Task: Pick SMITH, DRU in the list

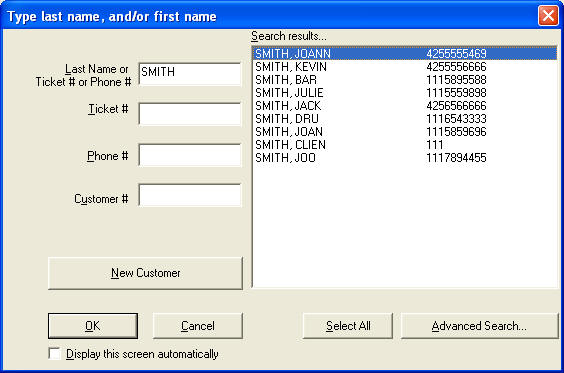Action: [x=405, y=118]
